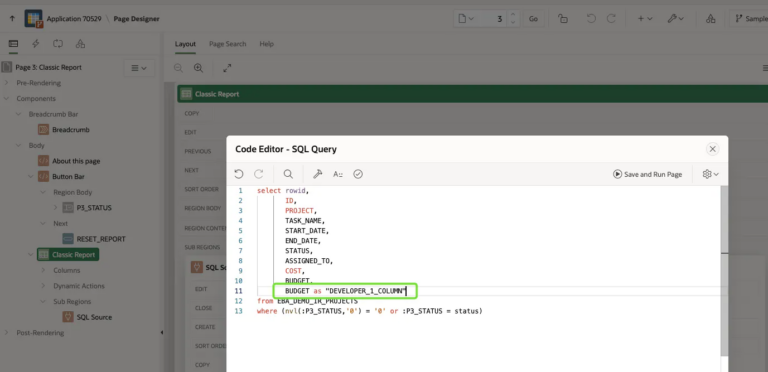This screenshot has height=372, width=768.
Task: Switch to Shared Components tab icon
Action: point(80,44)
